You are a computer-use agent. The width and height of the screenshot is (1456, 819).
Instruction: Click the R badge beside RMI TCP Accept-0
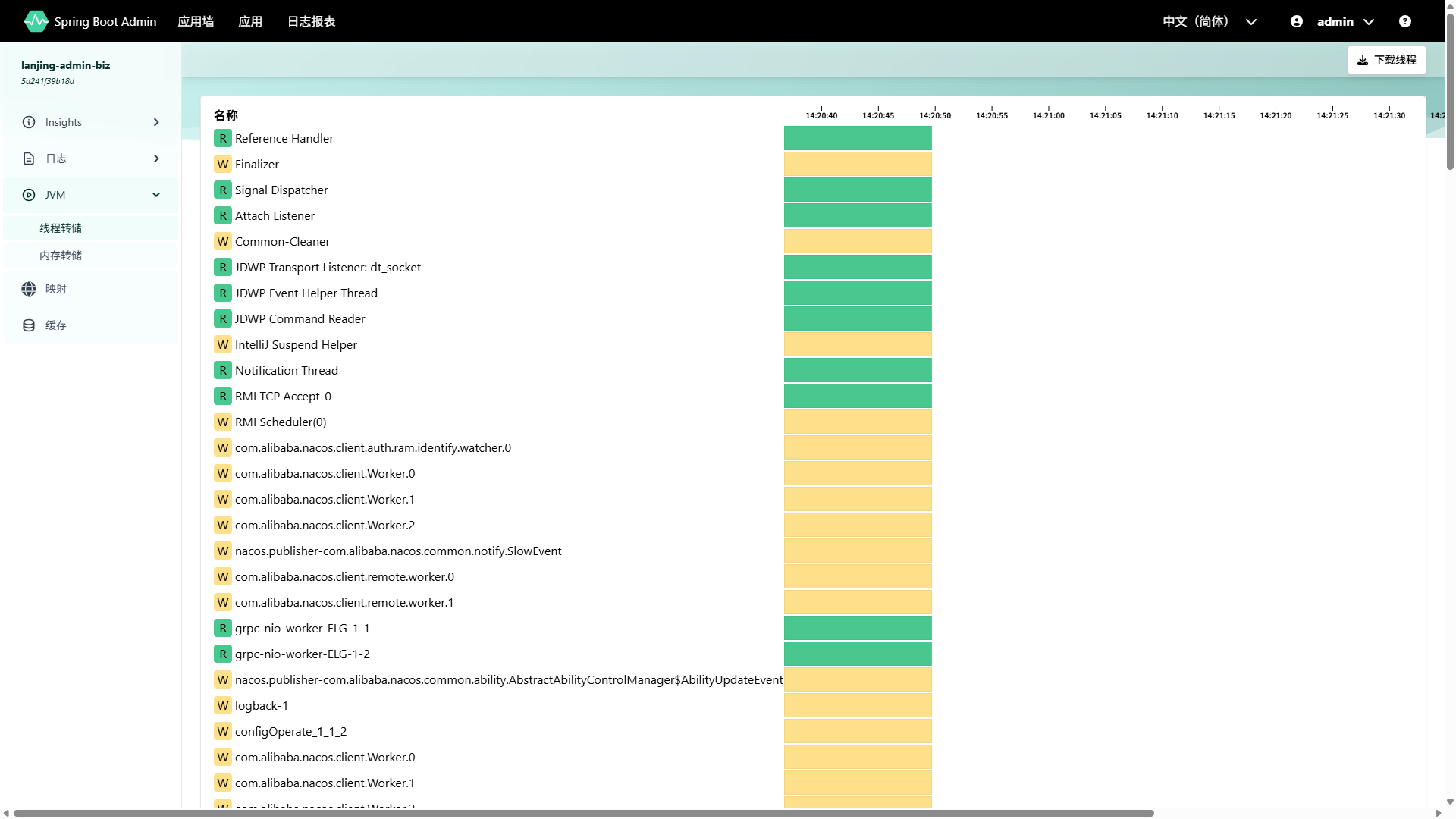point(222,396)
